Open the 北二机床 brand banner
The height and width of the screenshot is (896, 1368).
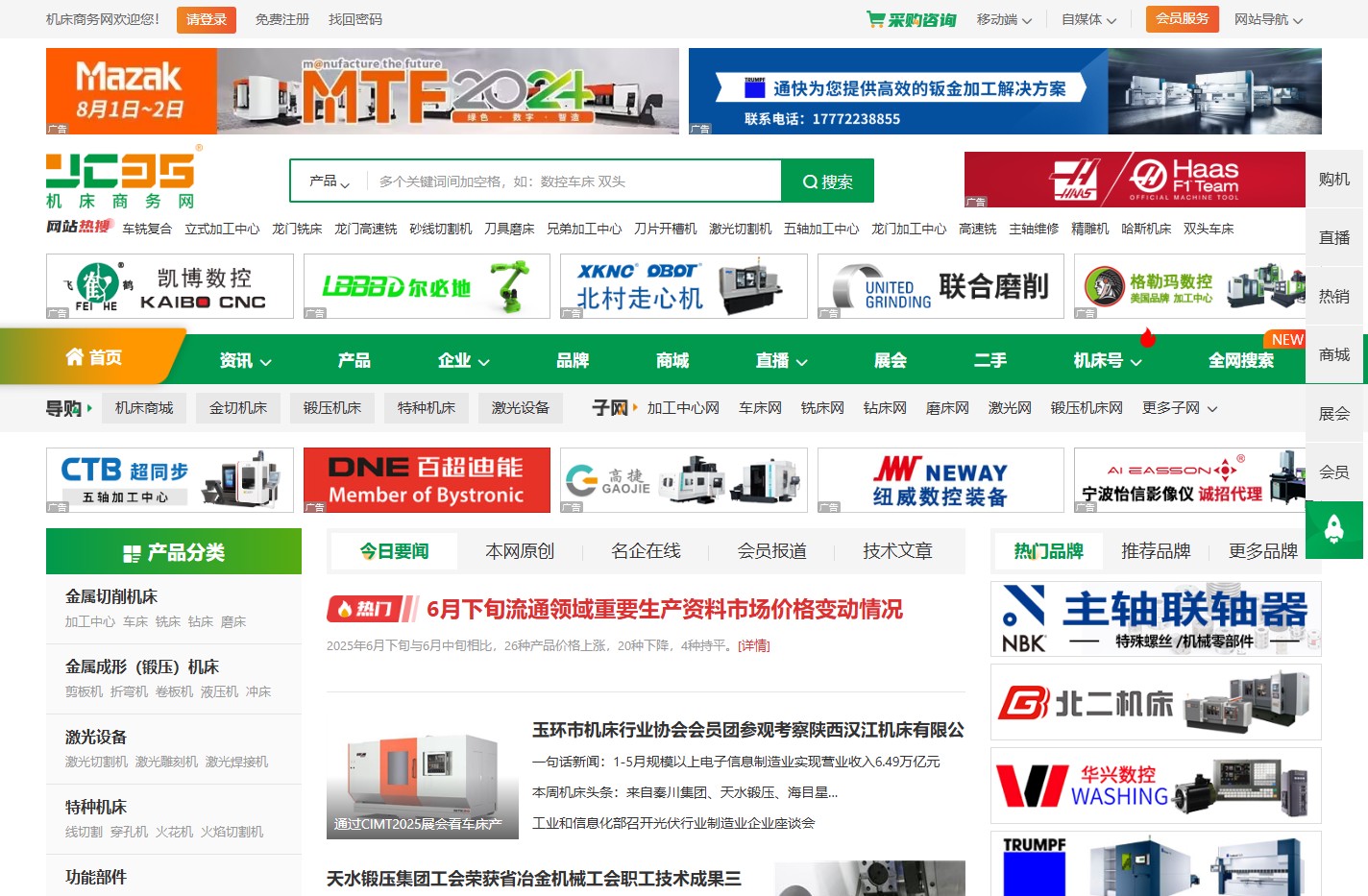pos(1156,703)
